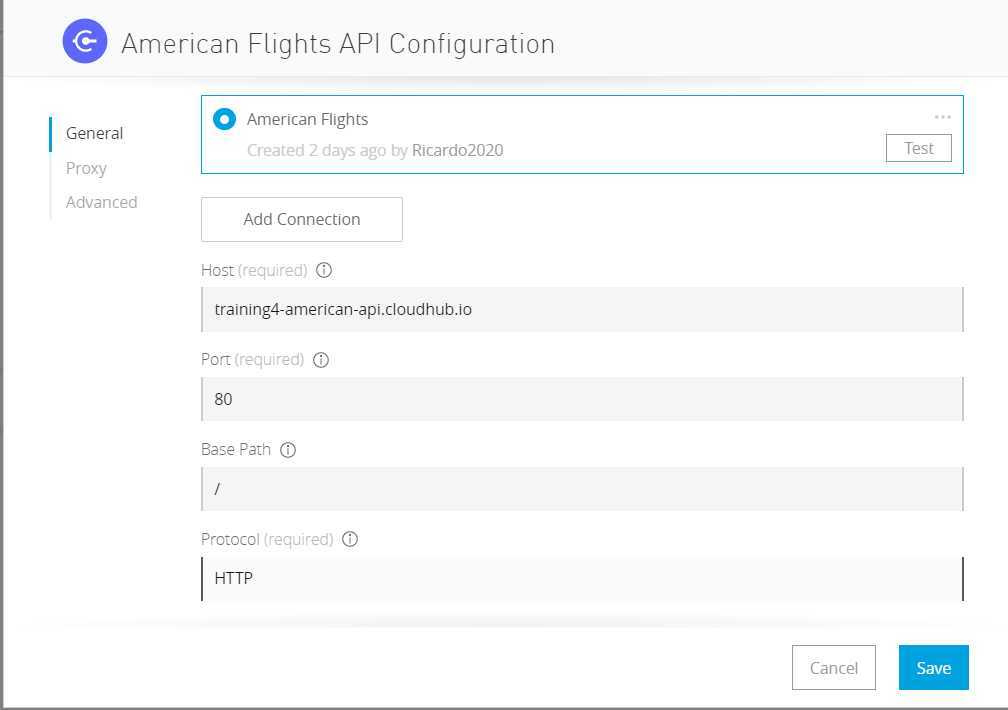Click the info icon beside Host

pos(324,270)
